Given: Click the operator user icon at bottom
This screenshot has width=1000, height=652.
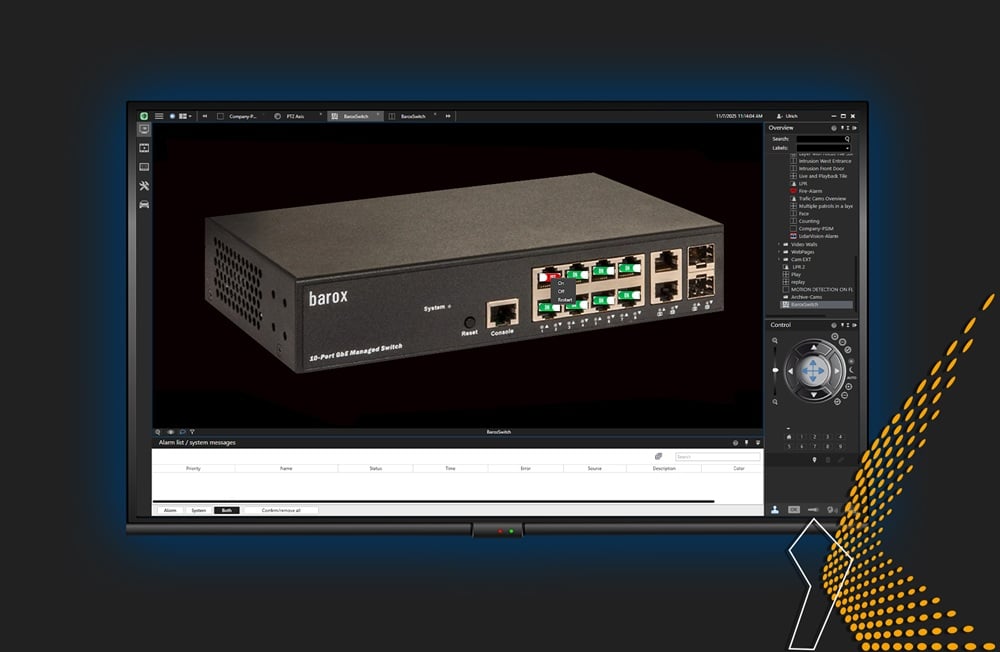Looking at the screenshot, I should pos(775,509).
